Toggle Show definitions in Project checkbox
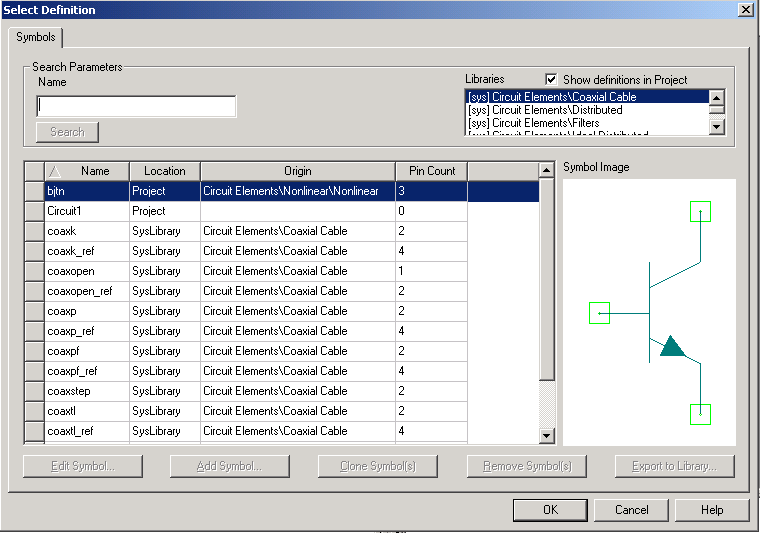 551,79
